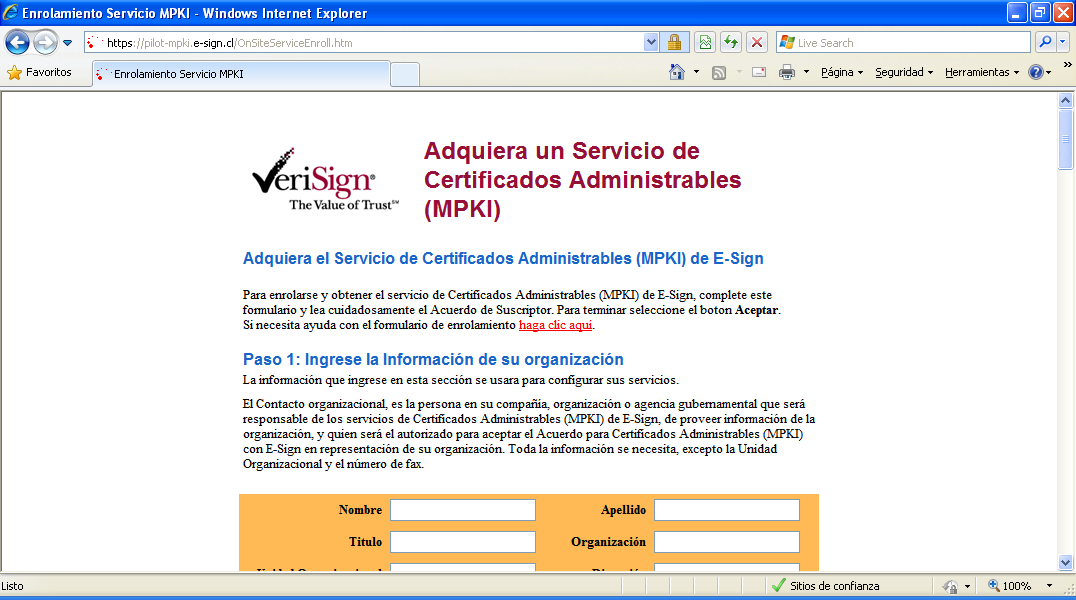Expand the Herramientas dropdown menu
The height and width of the screenshot is (600, 1076).
click(981, 72)
